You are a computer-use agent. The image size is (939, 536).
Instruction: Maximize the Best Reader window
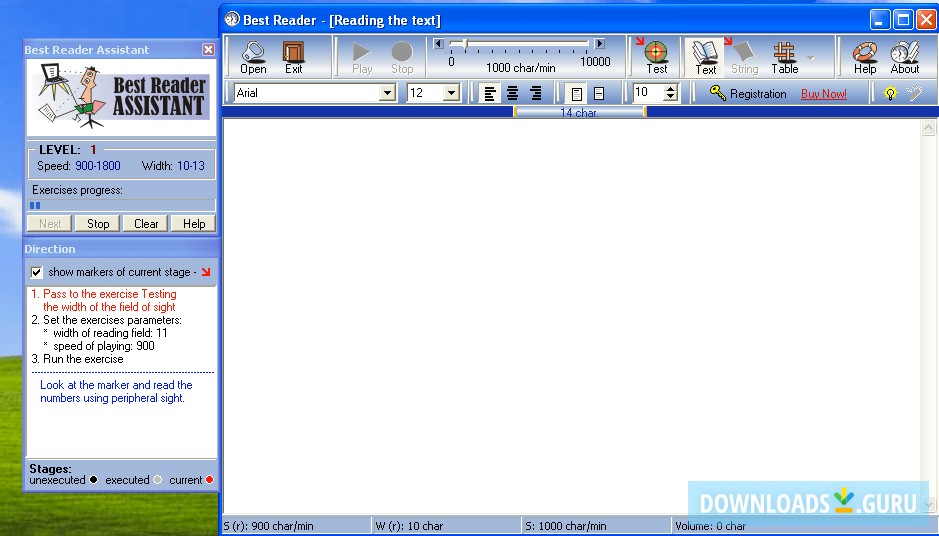pos(903,20)
